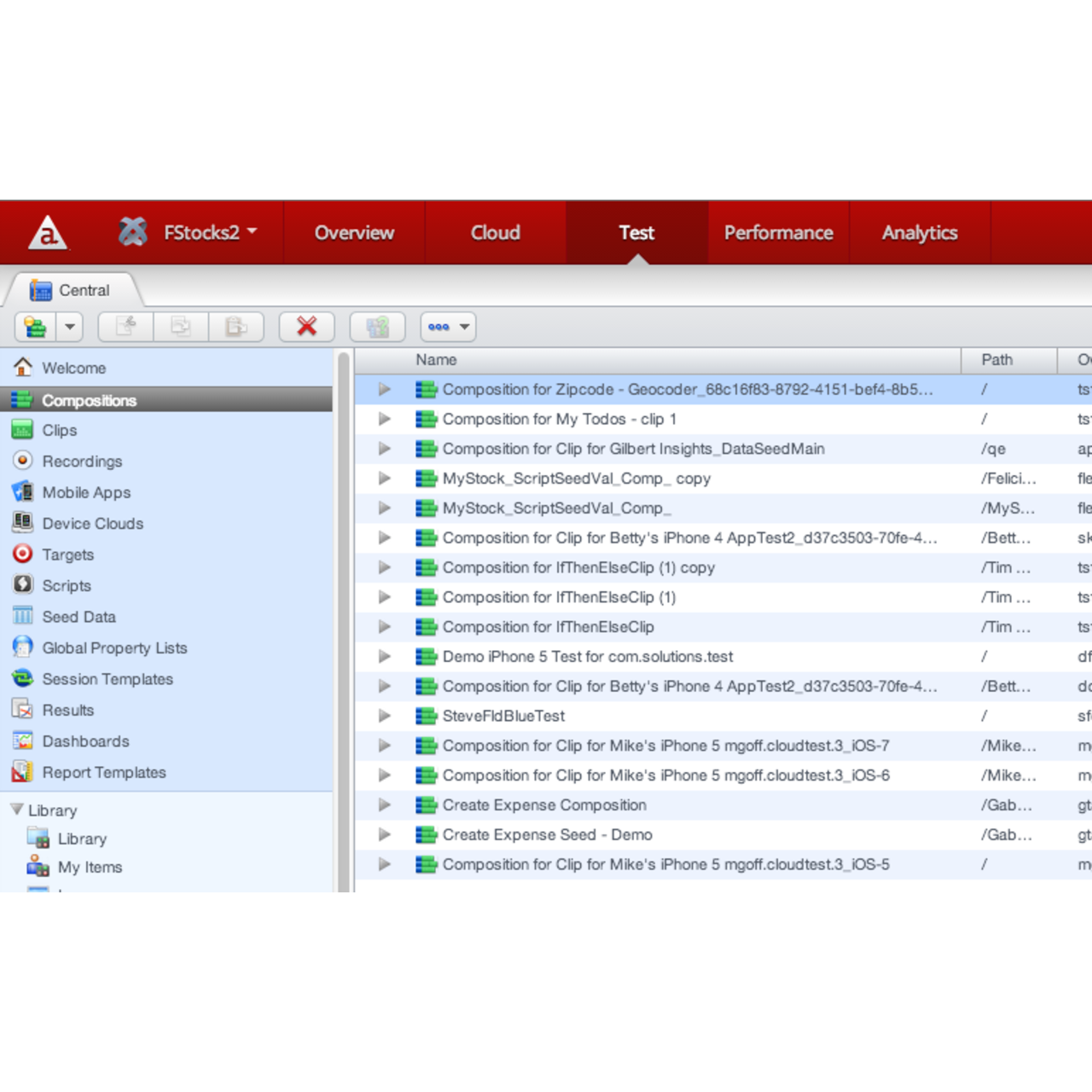Open the Targets icon in the sidebar
Image resolution: width=1092 pixels, height=1092 pixels.
coord(23,554)
